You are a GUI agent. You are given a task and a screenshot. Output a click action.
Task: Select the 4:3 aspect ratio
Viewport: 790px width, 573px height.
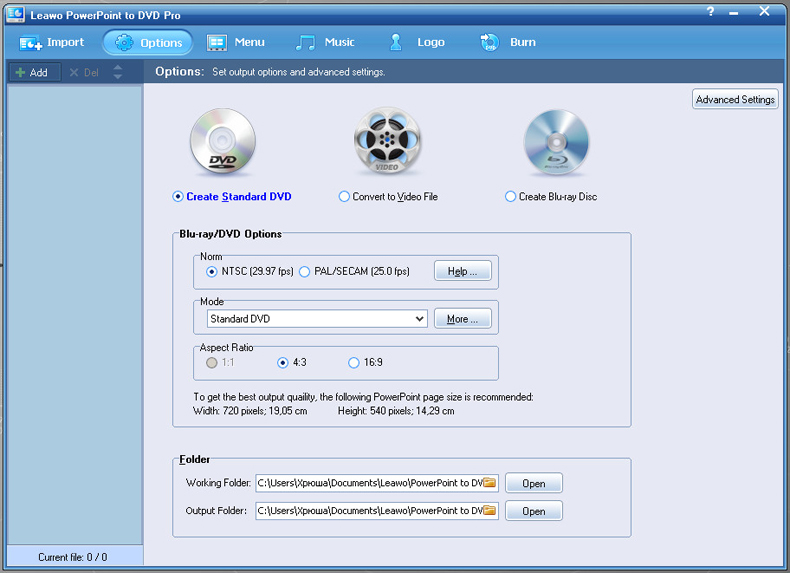pos(291,363)
